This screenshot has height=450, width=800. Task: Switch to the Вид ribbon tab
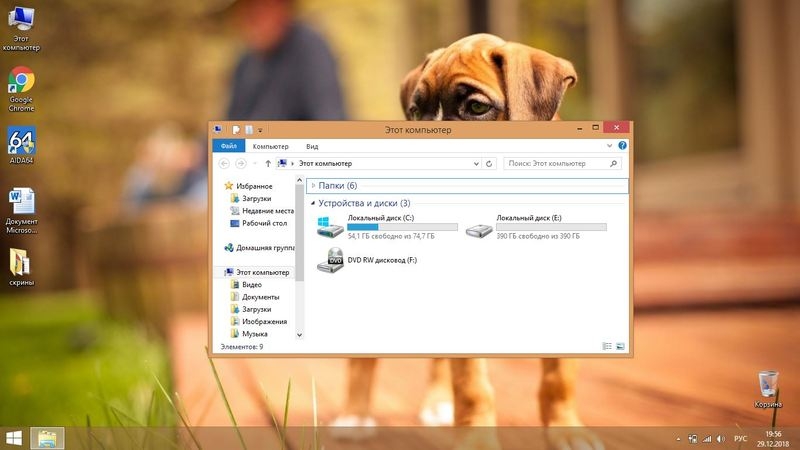click(312, 146)
